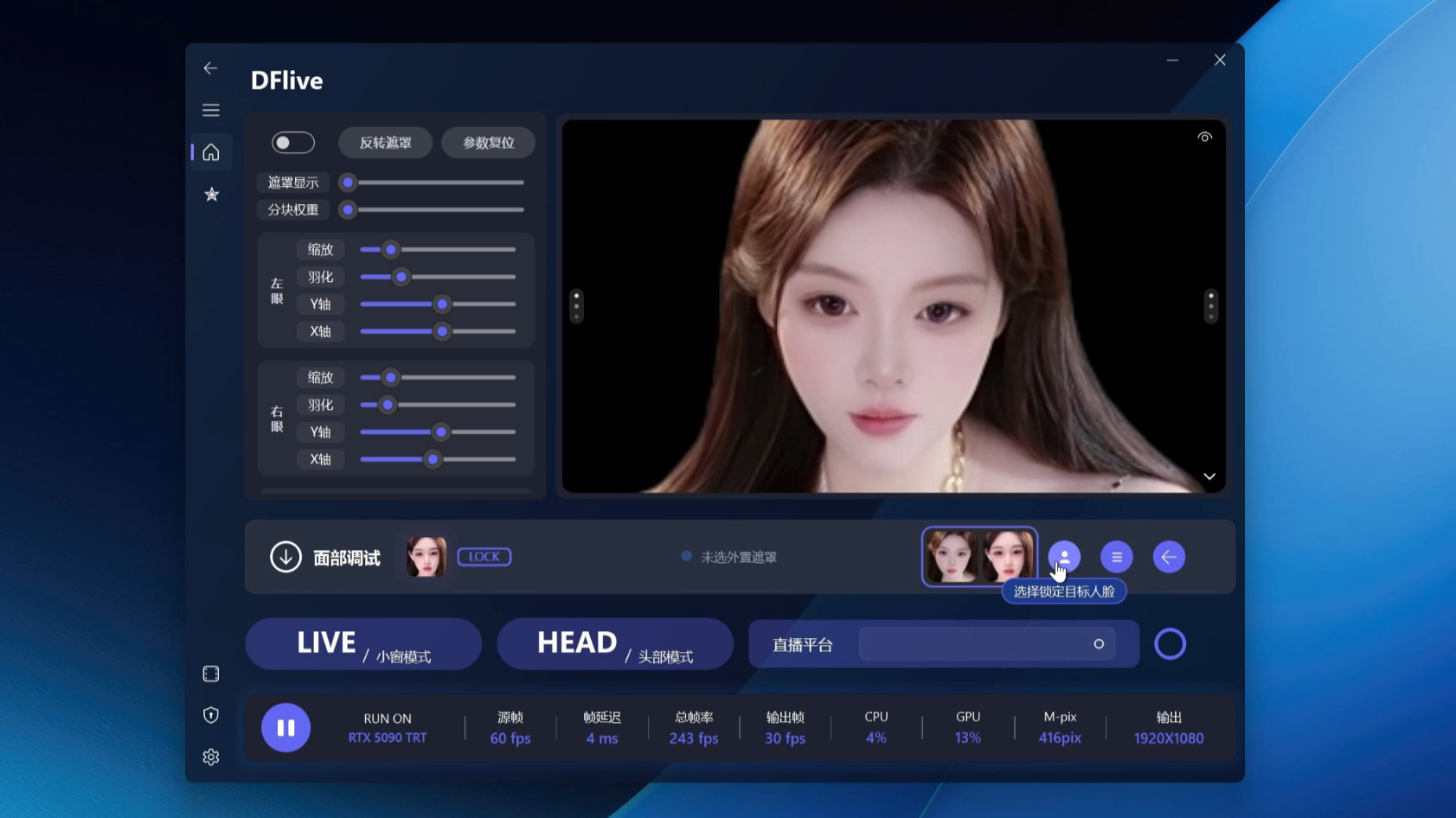
Task: Open the Home page in the sidebar
Action: point(211,152)
